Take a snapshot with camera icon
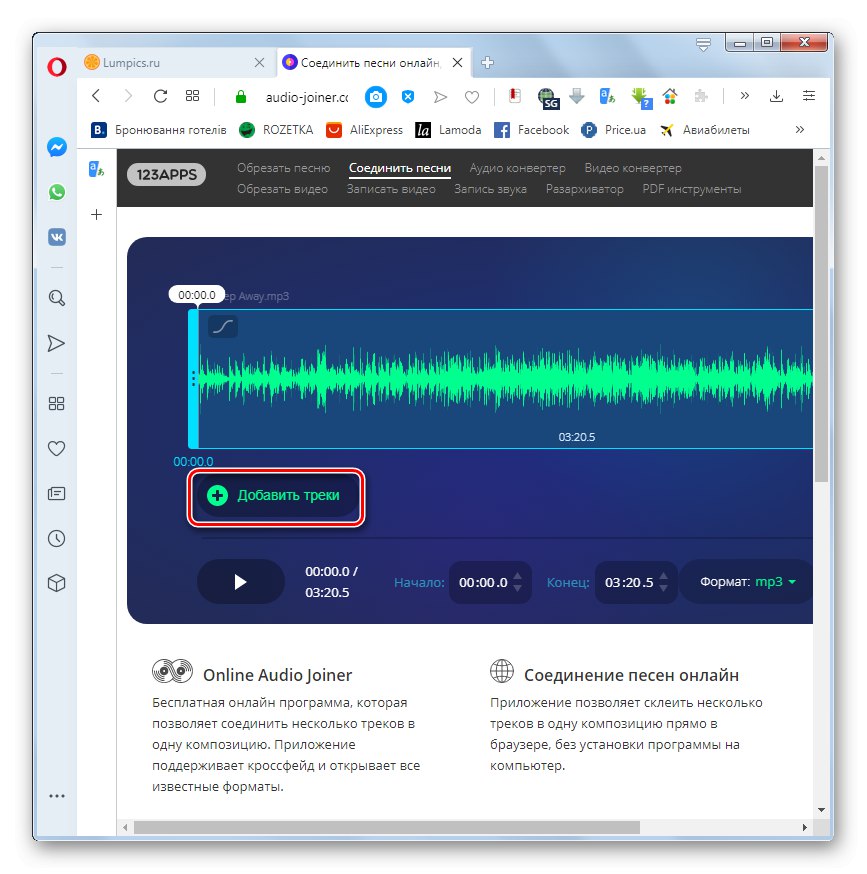 pyautogui.click(x=376, y=97)
